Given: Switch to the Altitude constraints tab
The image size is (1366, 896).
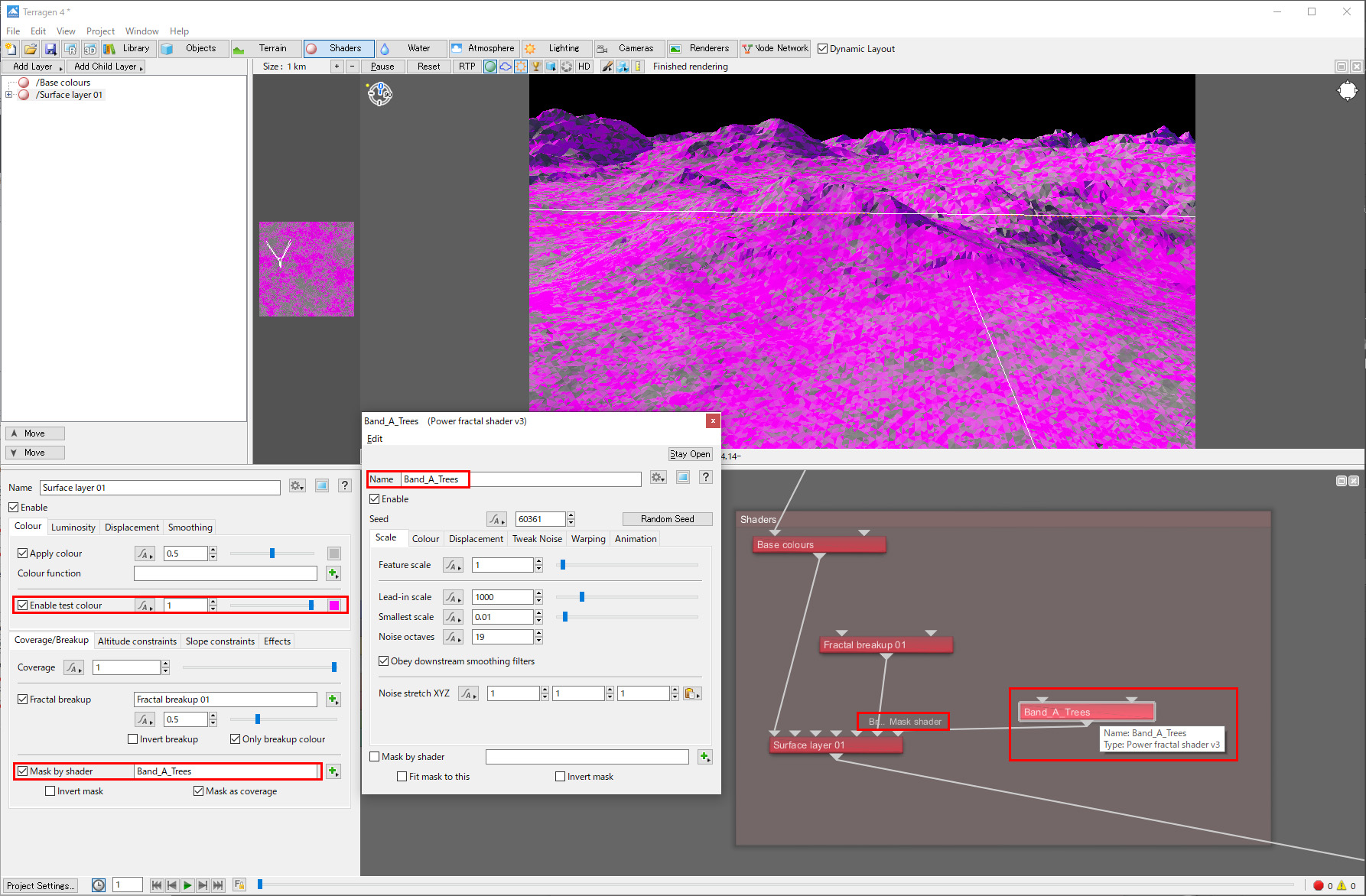Looking at the screenshot, I should pos(137,641).
